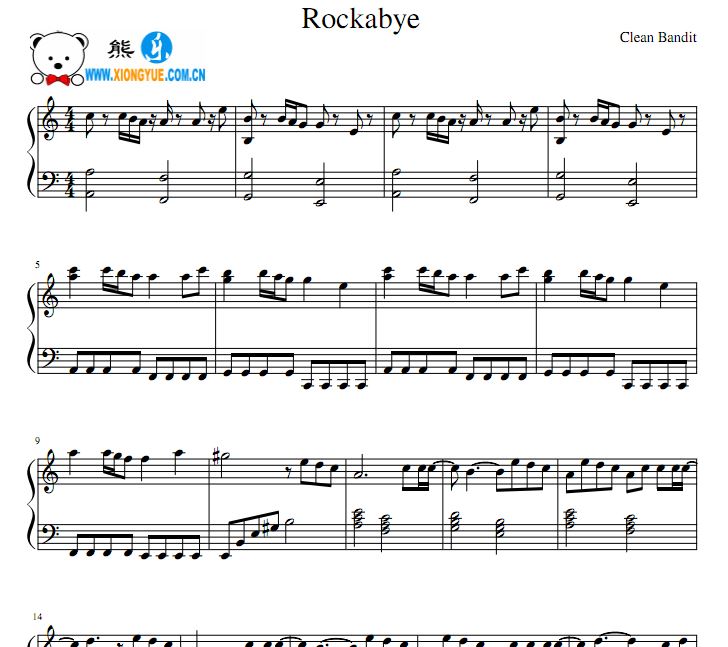Image resolution: width=728 pixels, height=647 pixels.
Task: Click measure number 14 marker
Action: [x=37, y=617]
